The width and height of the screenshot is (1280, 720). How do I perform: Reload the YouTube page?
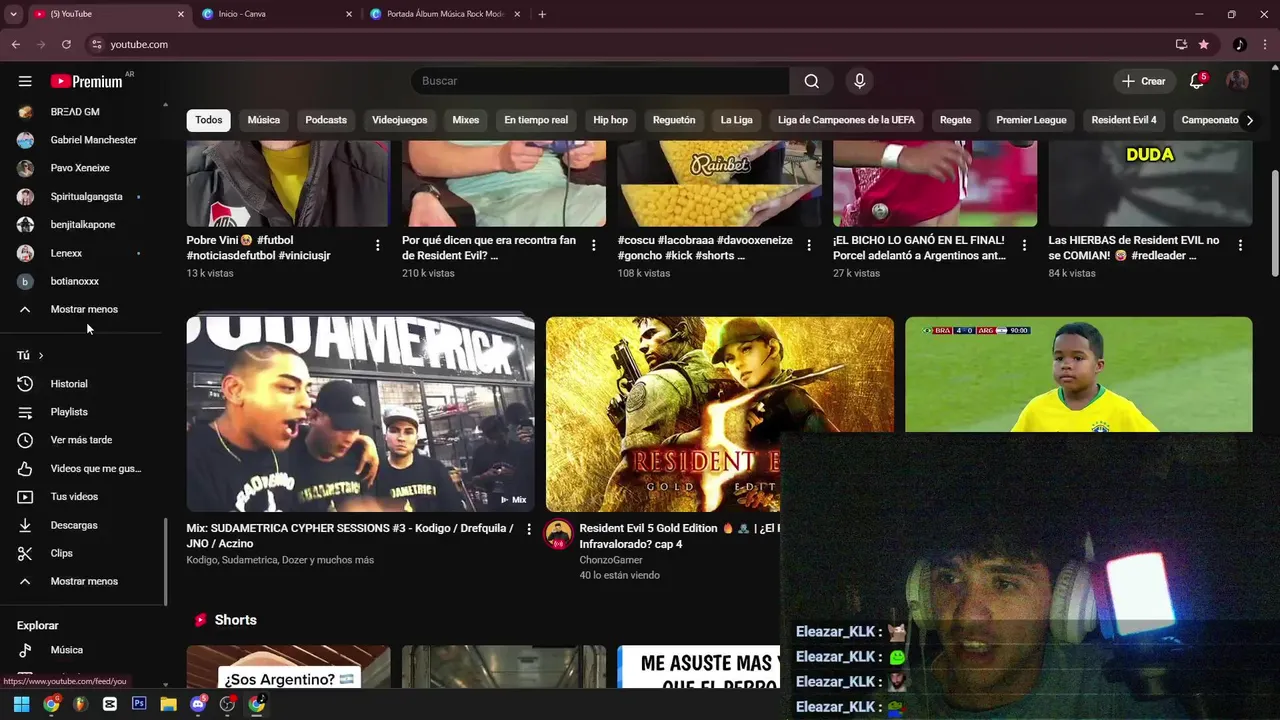(x=66, y=44)
